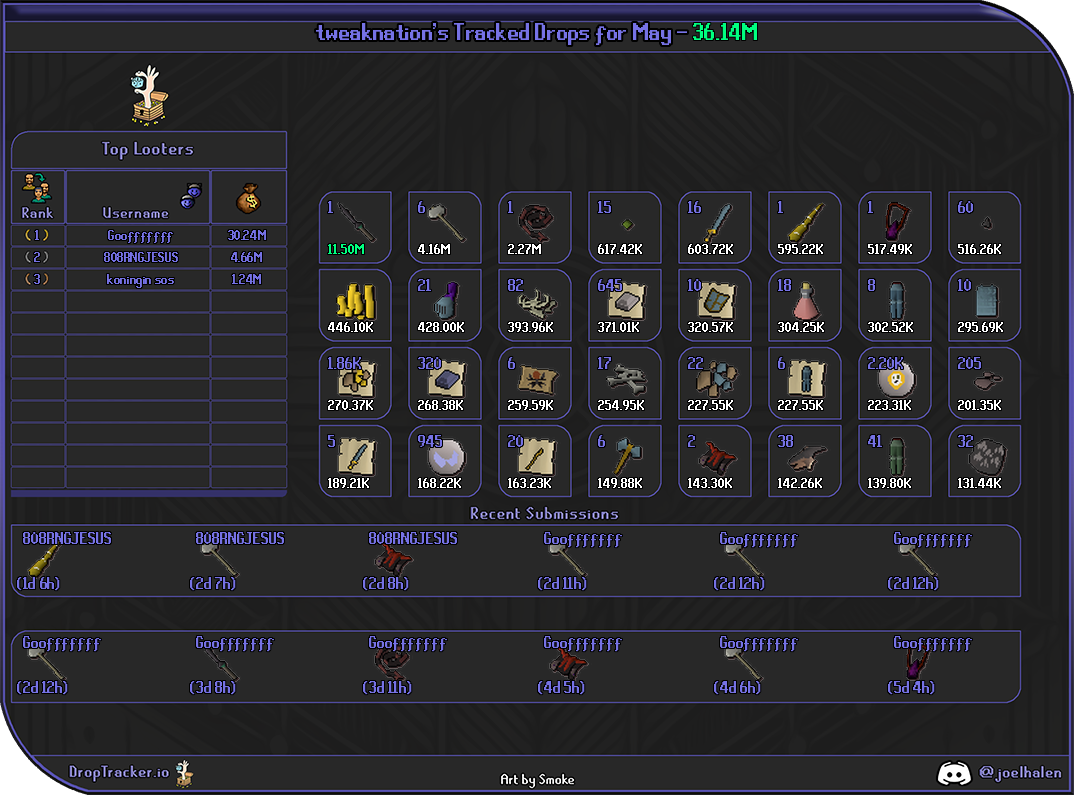Select the noted dark bar worth 268.38K
The height and width of the screenshot is (795, 1074).
[445, 383]
